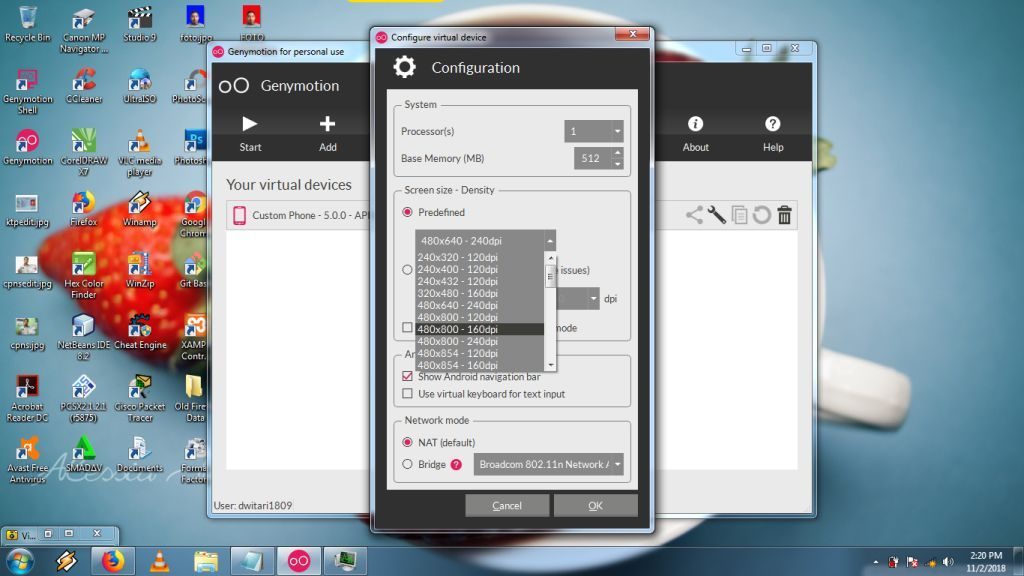Select the custom screen size radio button
This screenshot has width=1024, height=576.
[x=408, y=270]
